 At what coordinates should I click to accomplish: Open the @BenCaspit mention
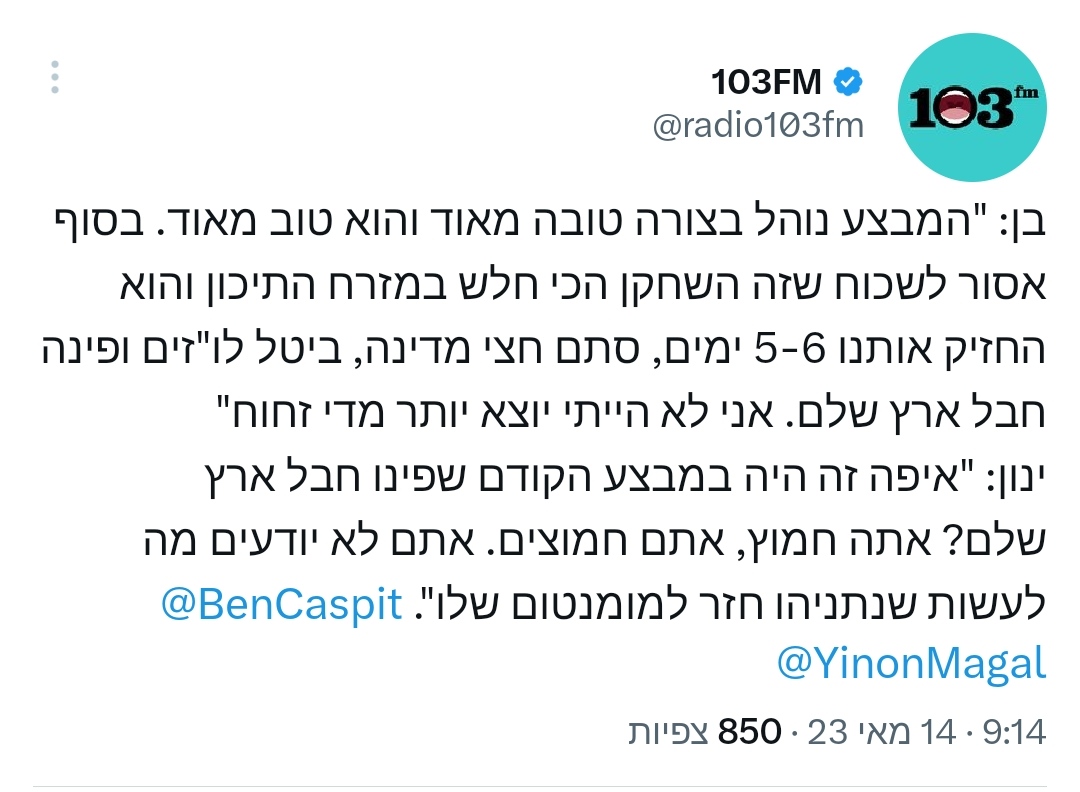[x=282, y=604]
